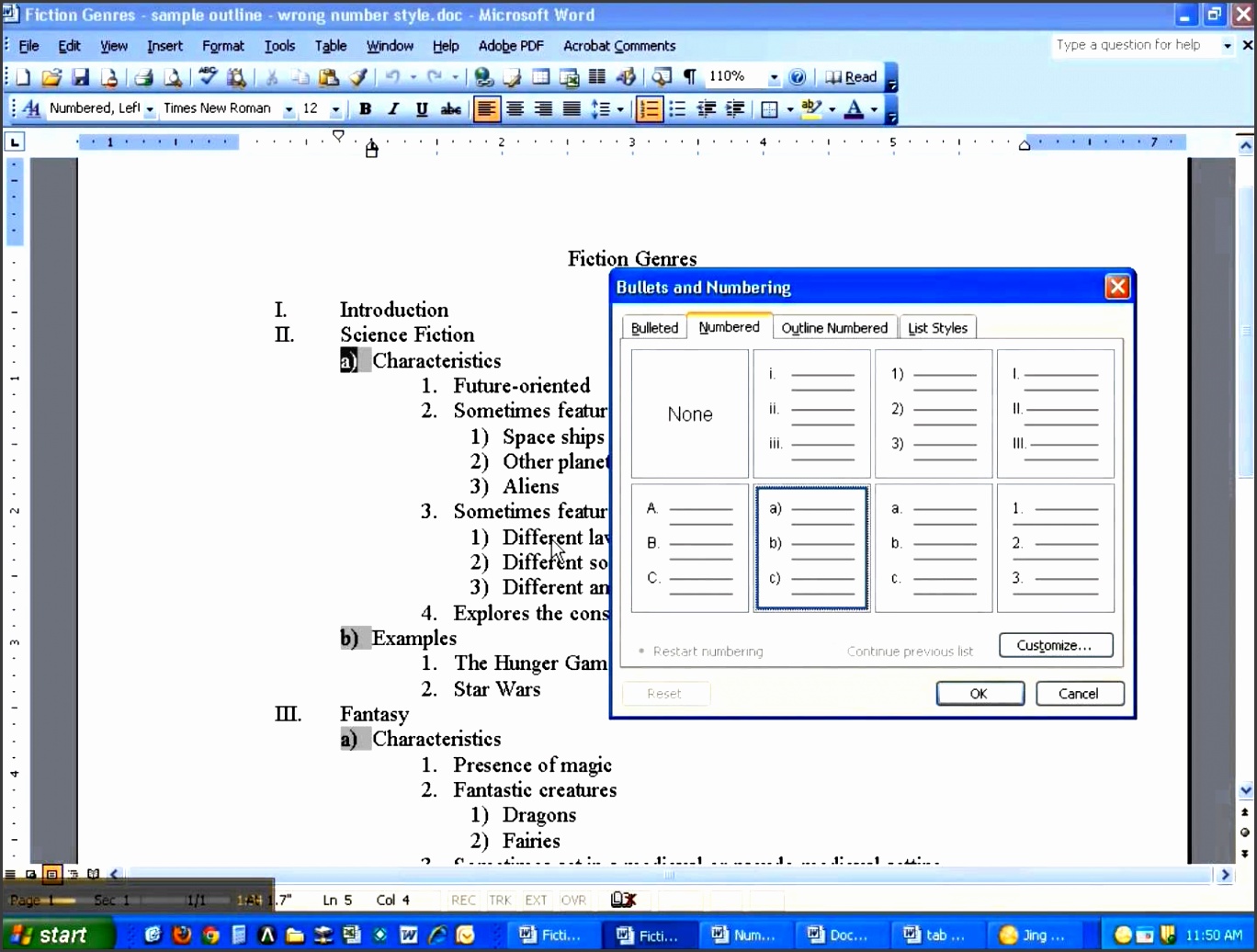Open the Format menu
Viewport: 1257px width, 952px height.
(x=222, y=46)
